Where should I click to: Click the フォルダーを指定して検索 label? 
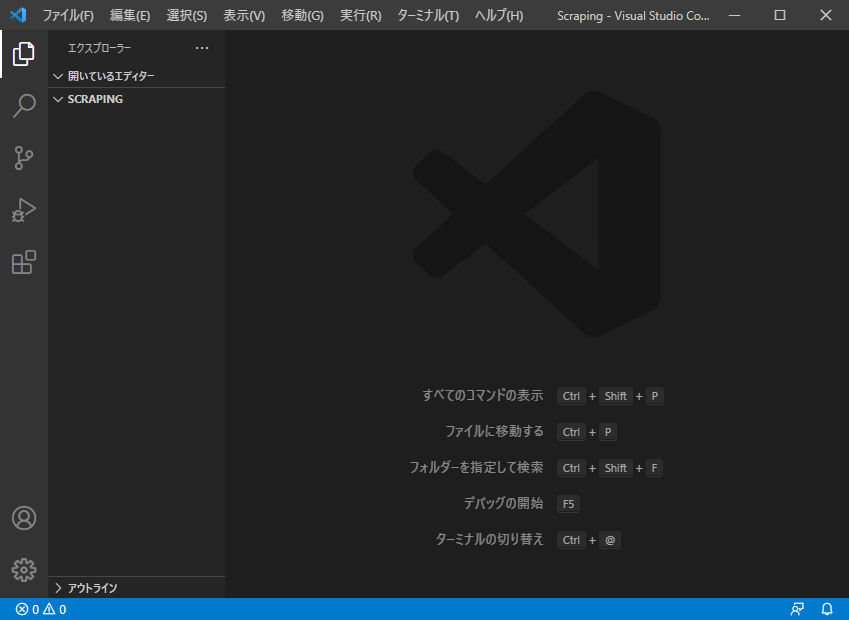pos(476,468)
